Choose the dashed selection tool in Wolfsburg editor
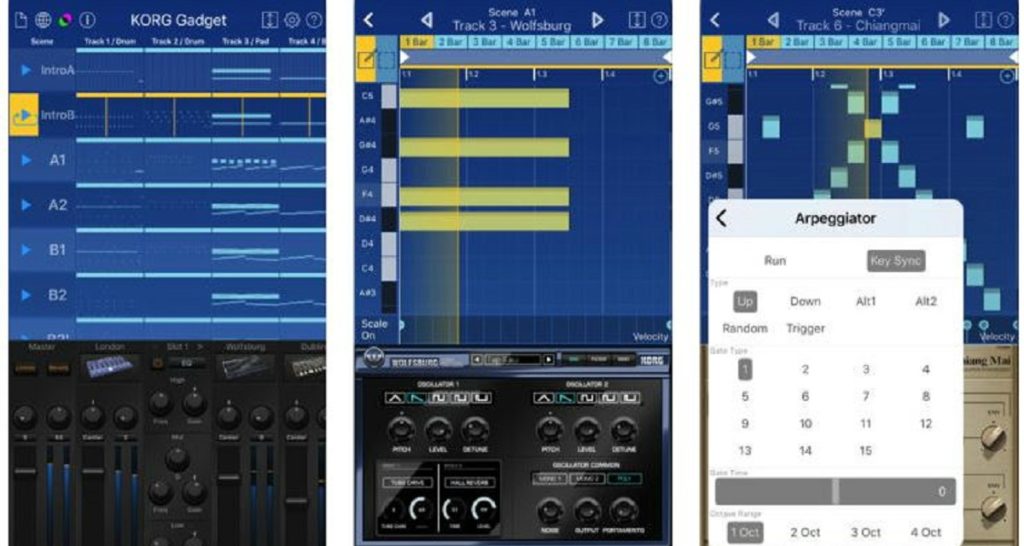Image resolution: width=1024 pixels, height=546 pixels. (x=389, y=61)
